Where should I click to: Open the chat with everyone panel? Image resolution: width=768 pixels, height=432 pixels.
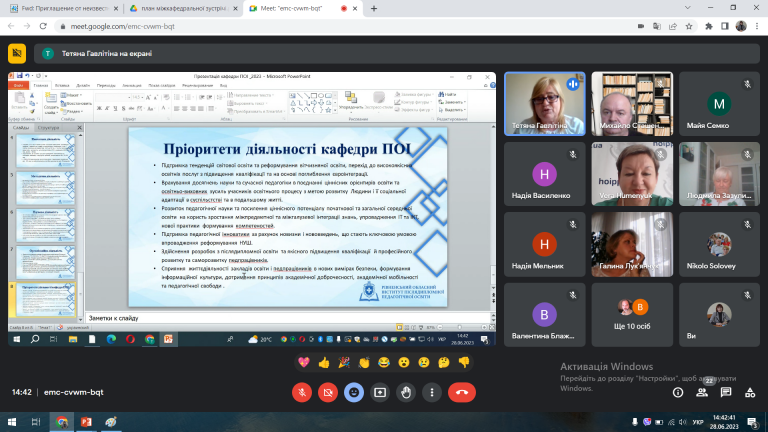(726, 392)
